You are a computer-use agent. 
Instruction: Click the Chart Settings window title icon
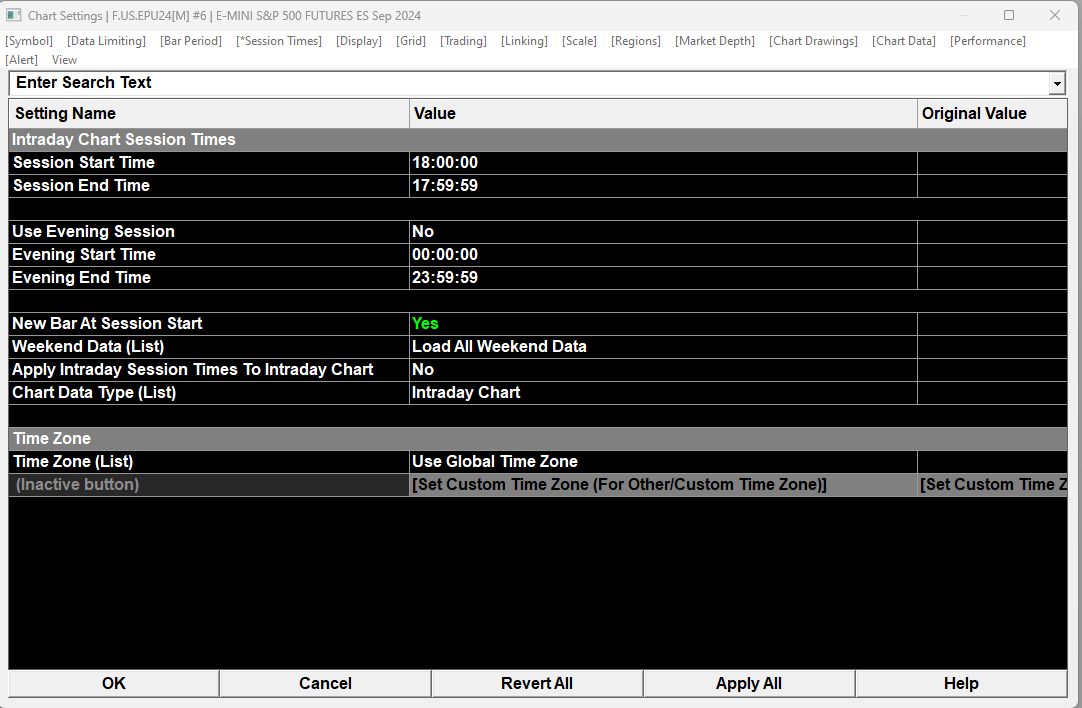point(14,15)
